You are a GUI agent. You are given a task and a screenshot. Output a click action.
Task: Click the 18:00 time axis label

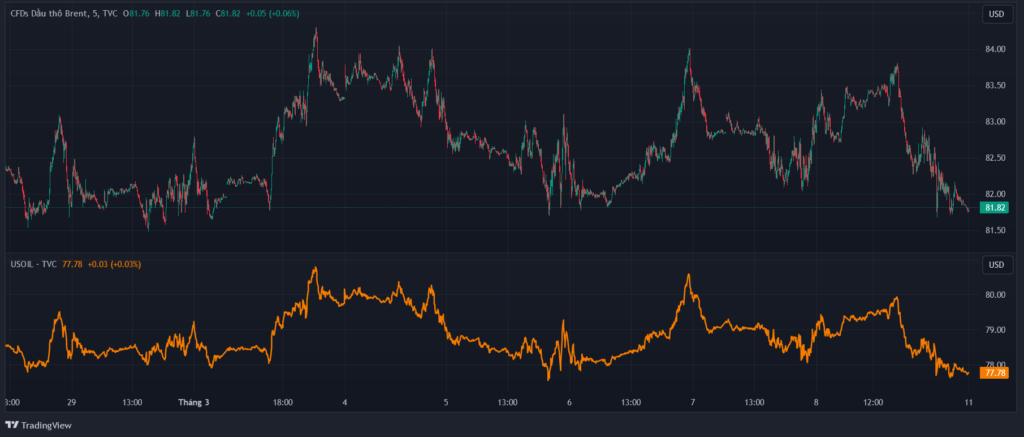coord(283,402)
